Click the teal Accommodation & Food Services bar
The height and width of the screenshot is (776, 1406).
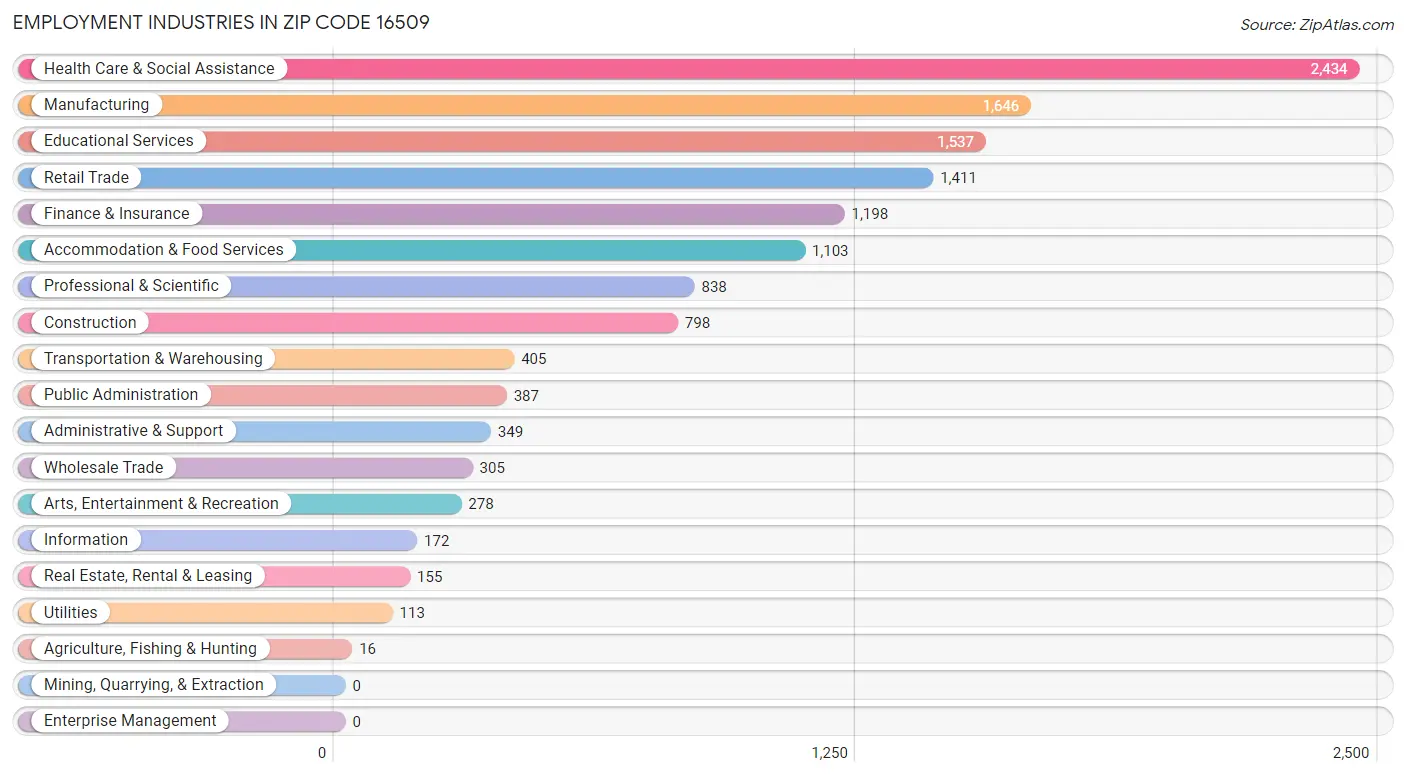click(x=412, y=250)
